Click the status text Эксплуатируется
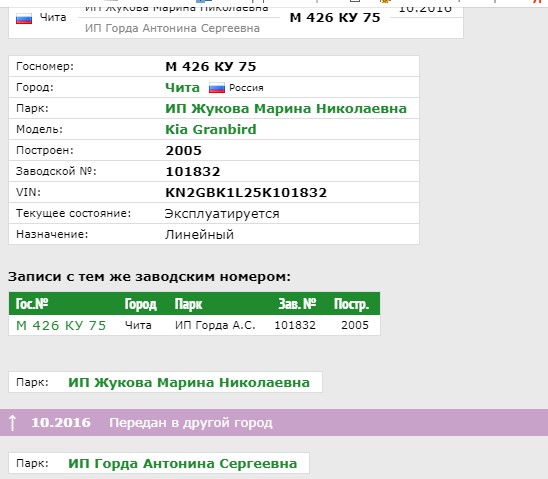548x479 pixels. (x=222, y=213)
